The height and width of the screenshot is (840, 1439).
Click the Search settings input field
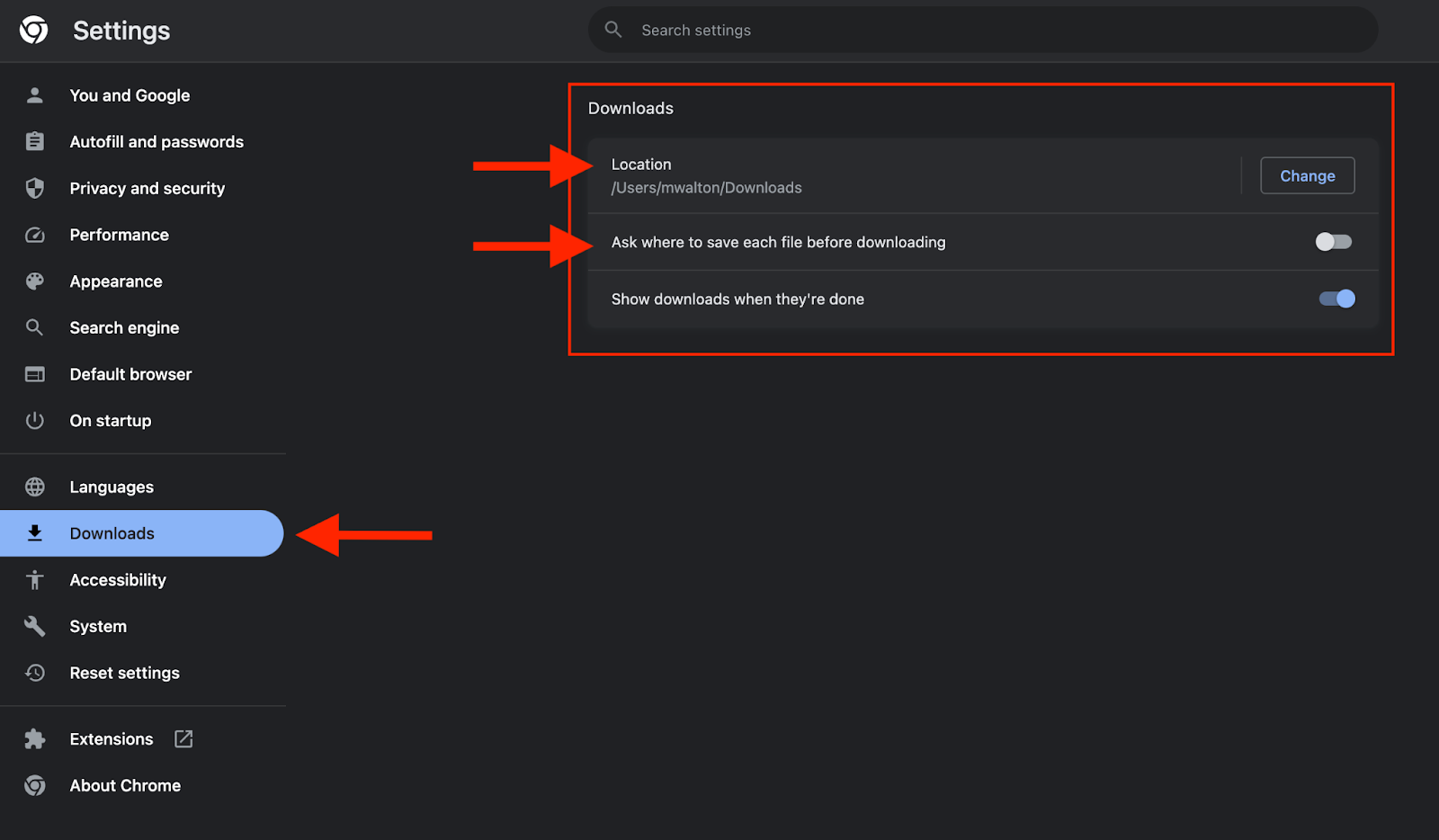(983, 30)
